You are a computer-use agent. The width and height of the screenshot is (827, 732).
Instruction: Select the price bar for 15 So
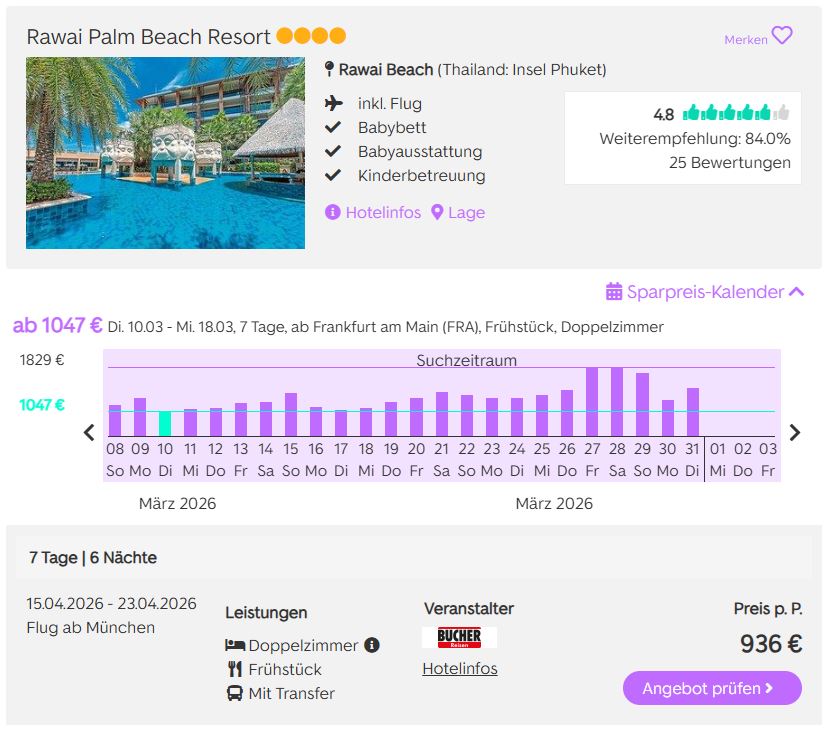tap(291, 414)
